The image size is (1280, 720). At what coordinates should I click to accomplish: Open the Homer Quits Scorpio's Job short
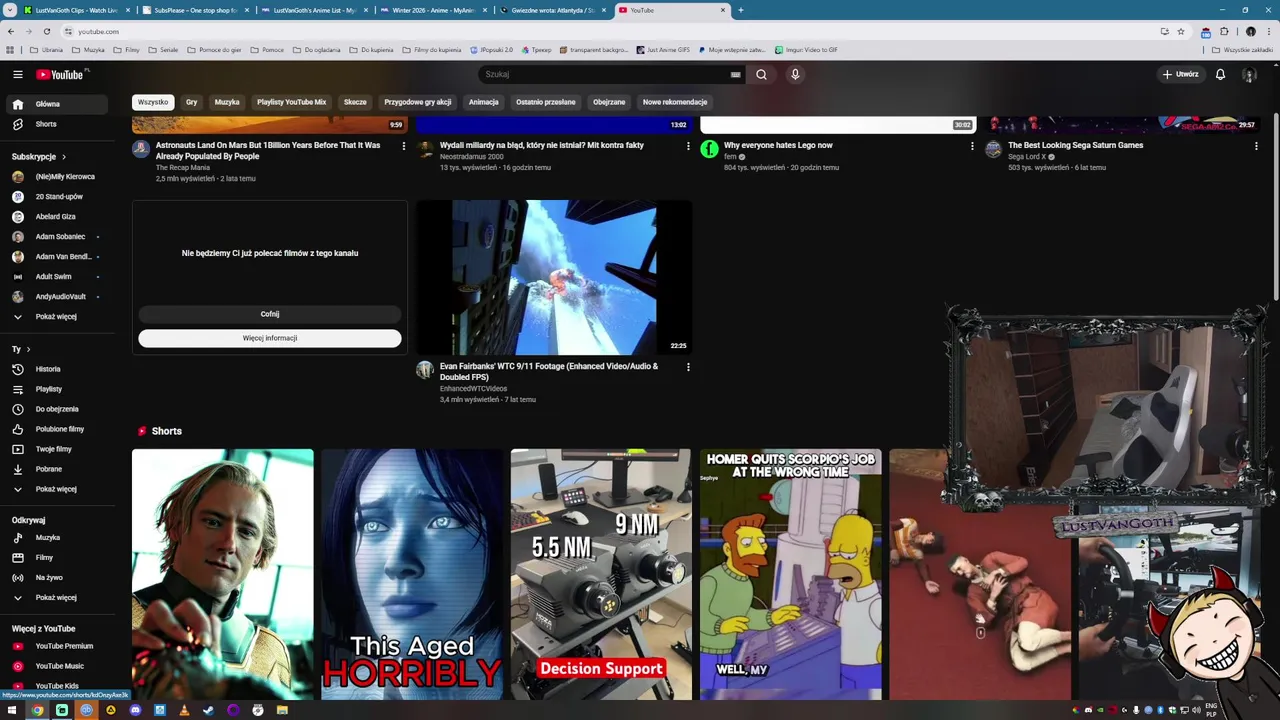coord(791,574)
